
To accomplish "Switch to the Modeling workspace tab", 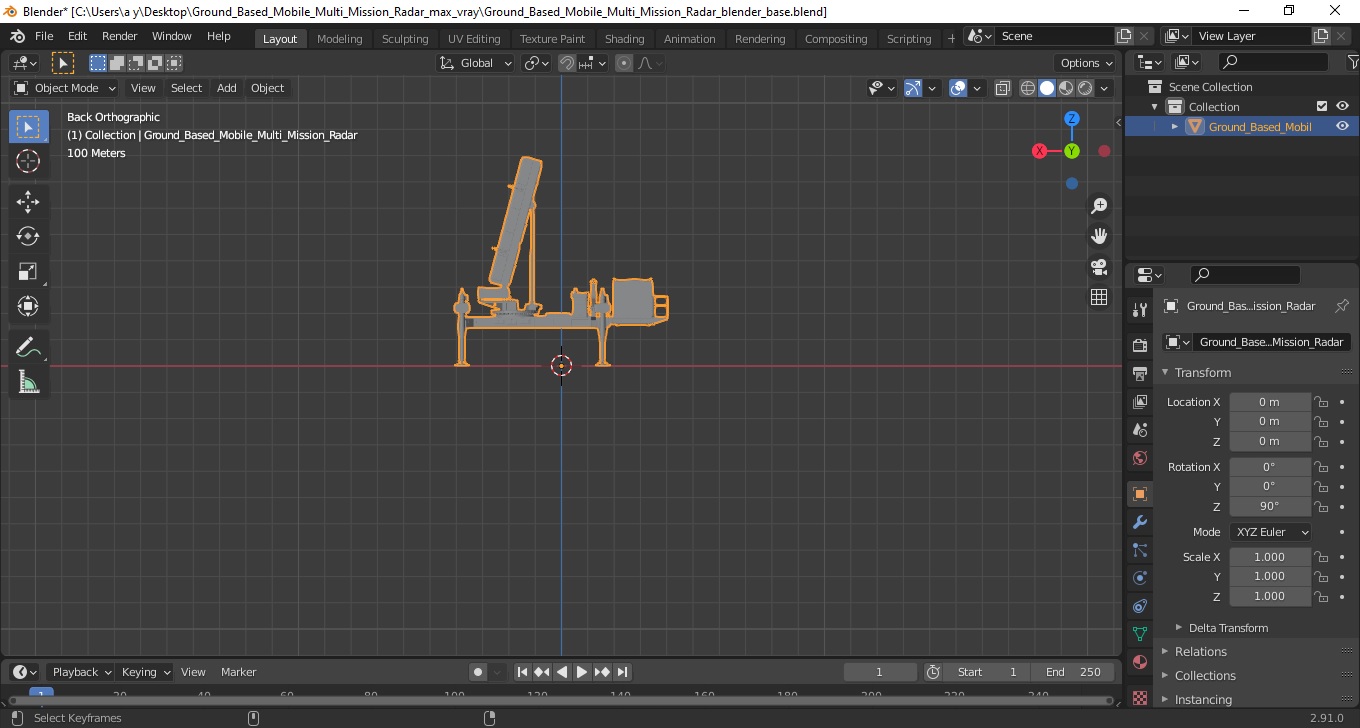I will tap(339, 39).
